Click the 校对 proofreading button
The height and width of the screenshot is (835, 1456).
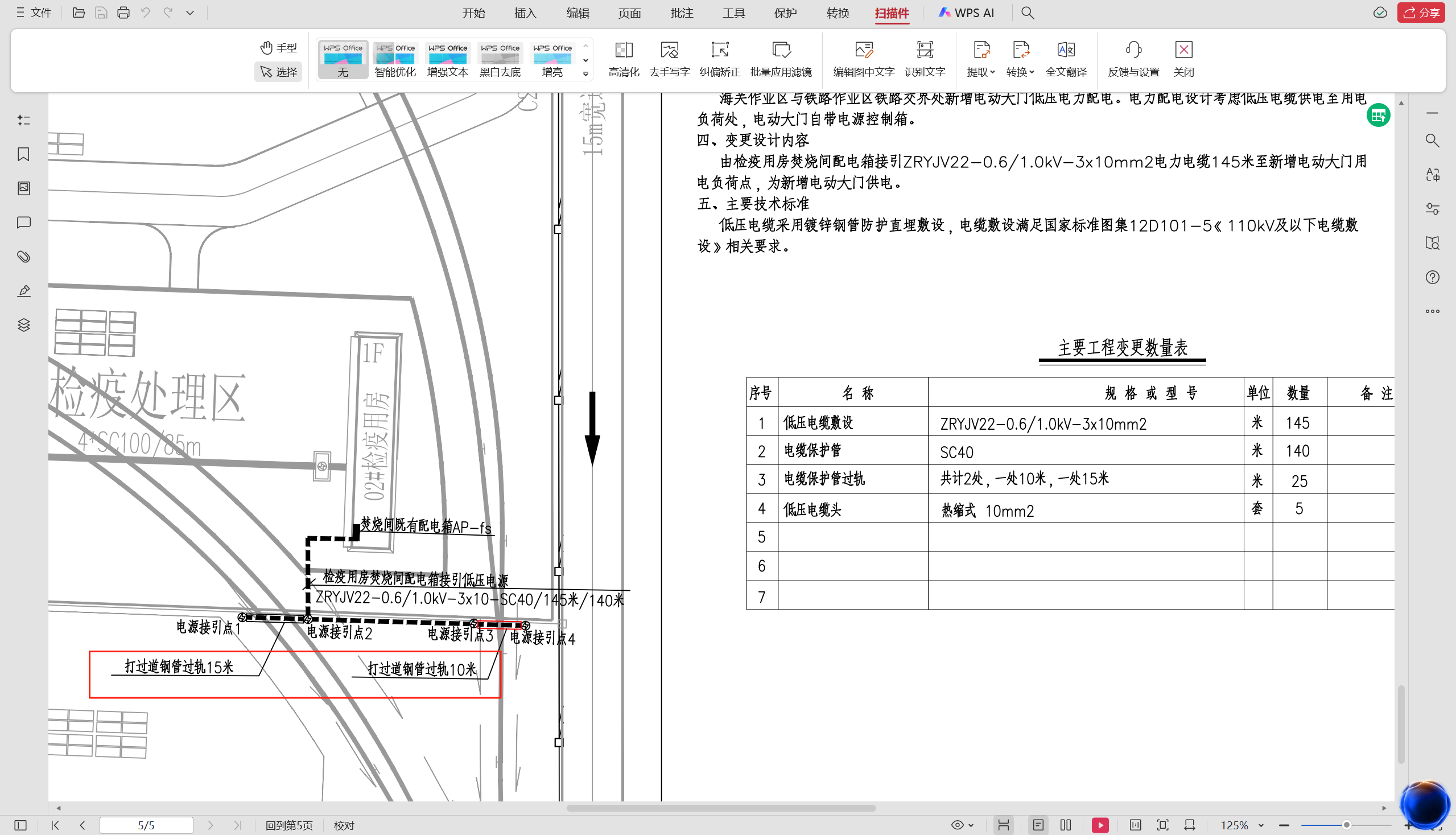pyautogui.click(x=344, y=825)
